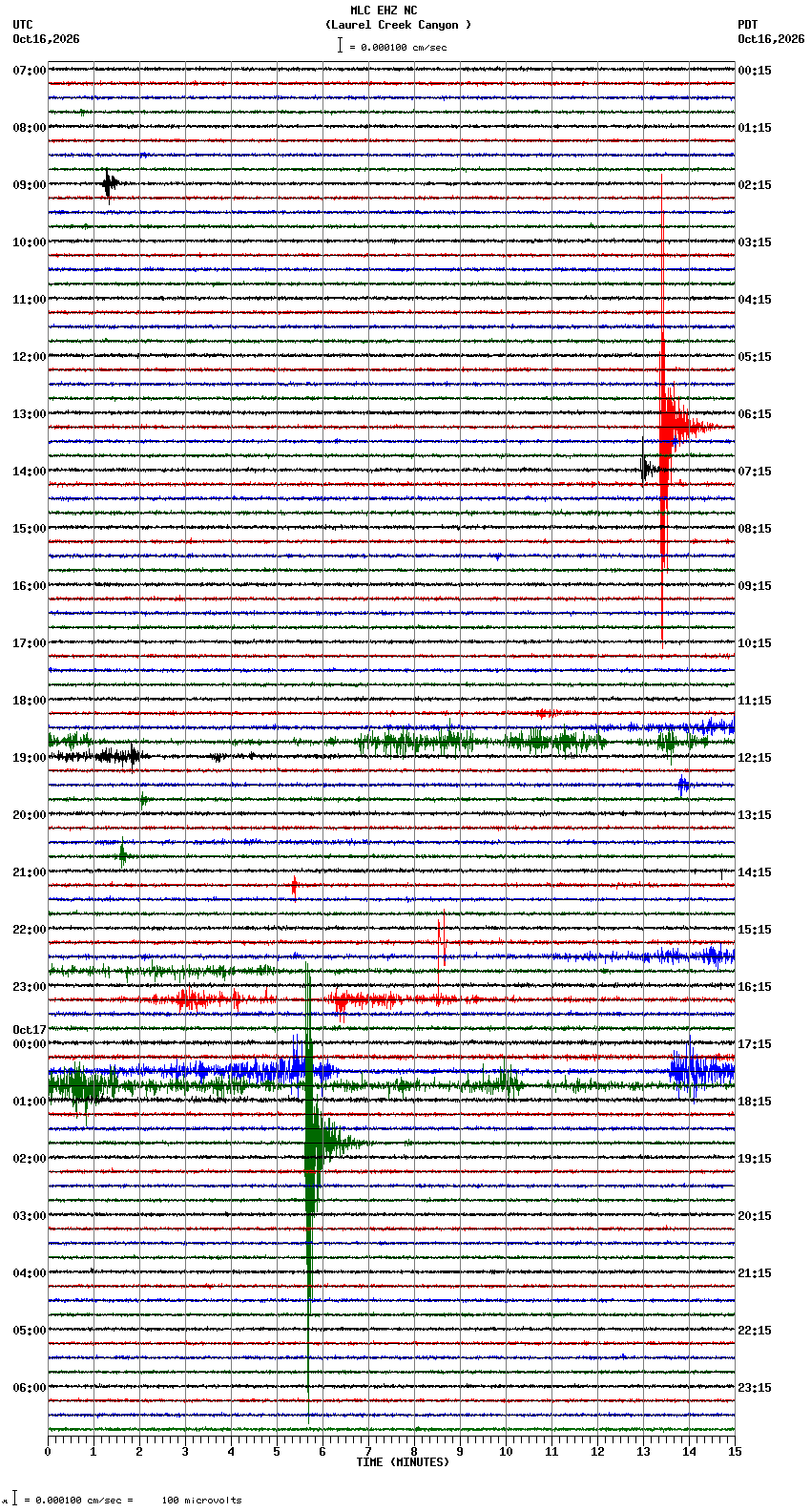Click the 'UTC' label at top left
This screenshot has width=811, height=1512.
click(x=23, y=25)
